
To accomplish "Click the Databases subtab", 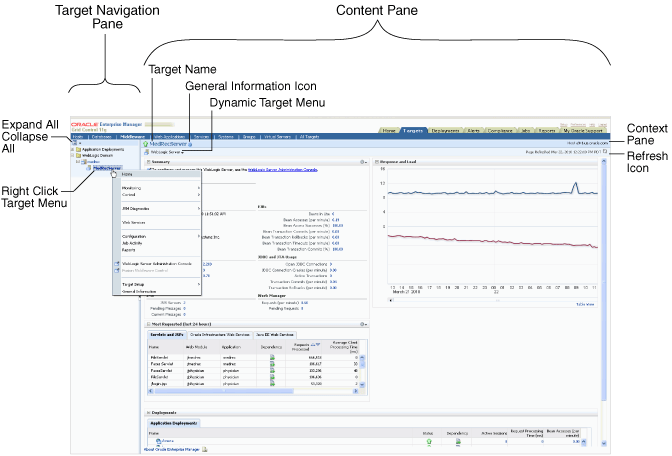I will 102,137.
